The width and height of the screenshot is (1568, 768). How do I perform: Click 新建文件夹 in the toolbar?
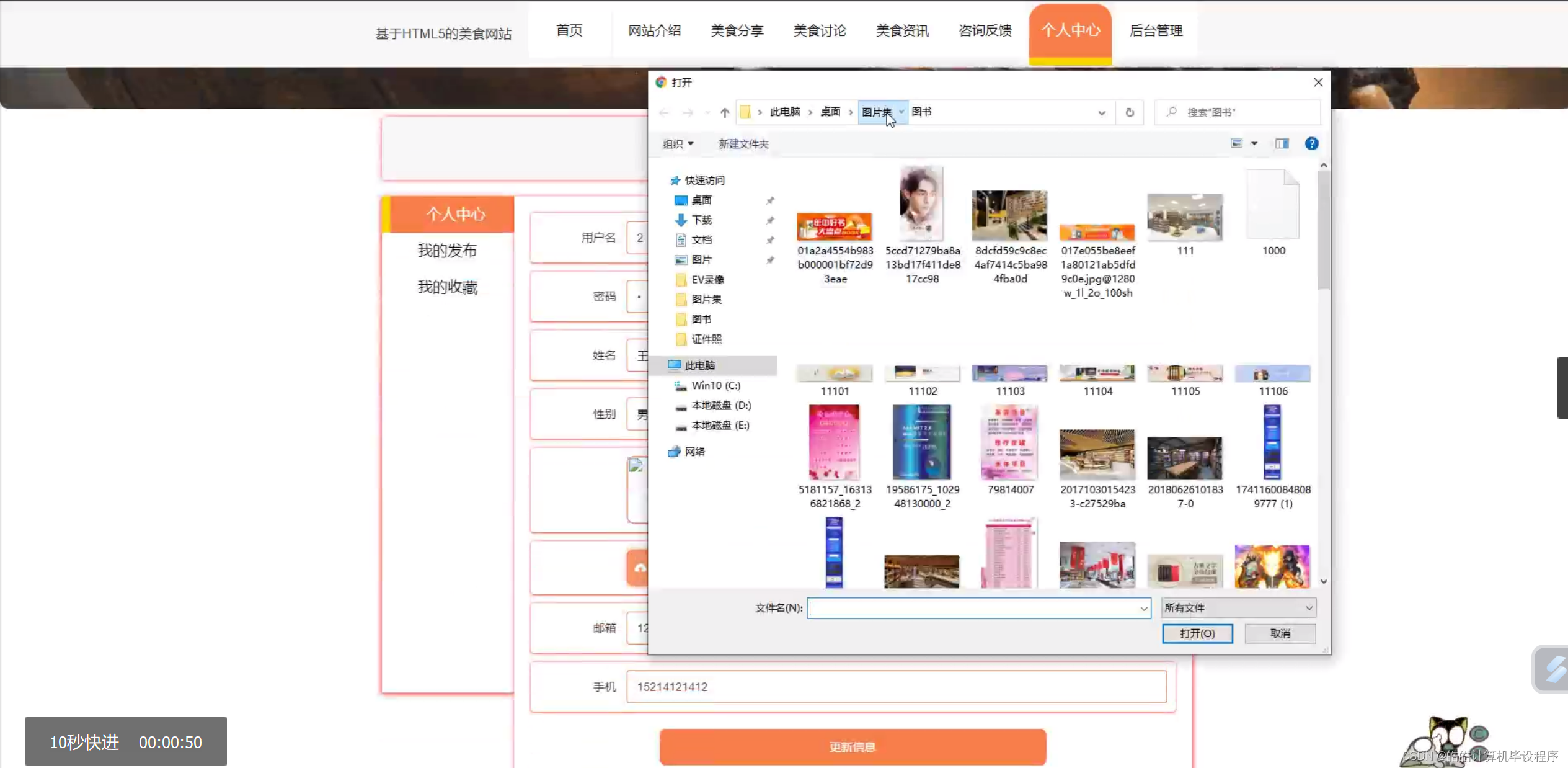pos(743,144)
